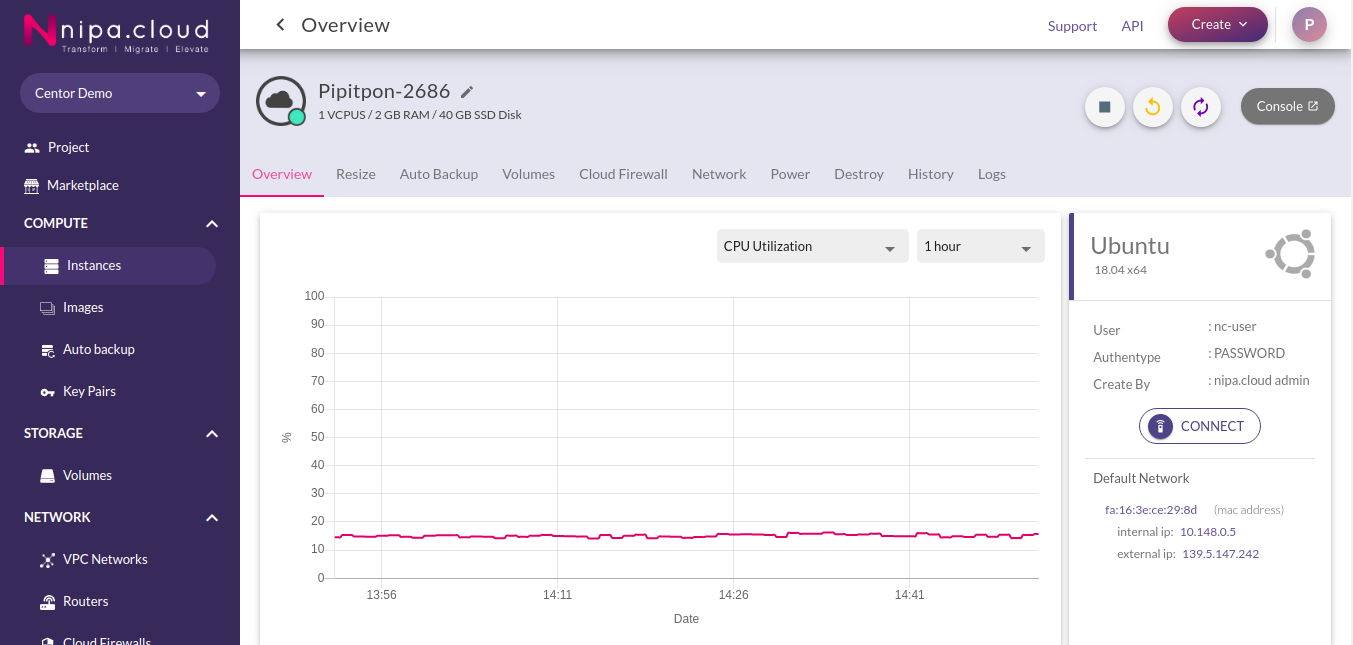The image size is (1353, 645).
Task: Open the CPU Utilization metric dropdown
Action: pos(812,246)
